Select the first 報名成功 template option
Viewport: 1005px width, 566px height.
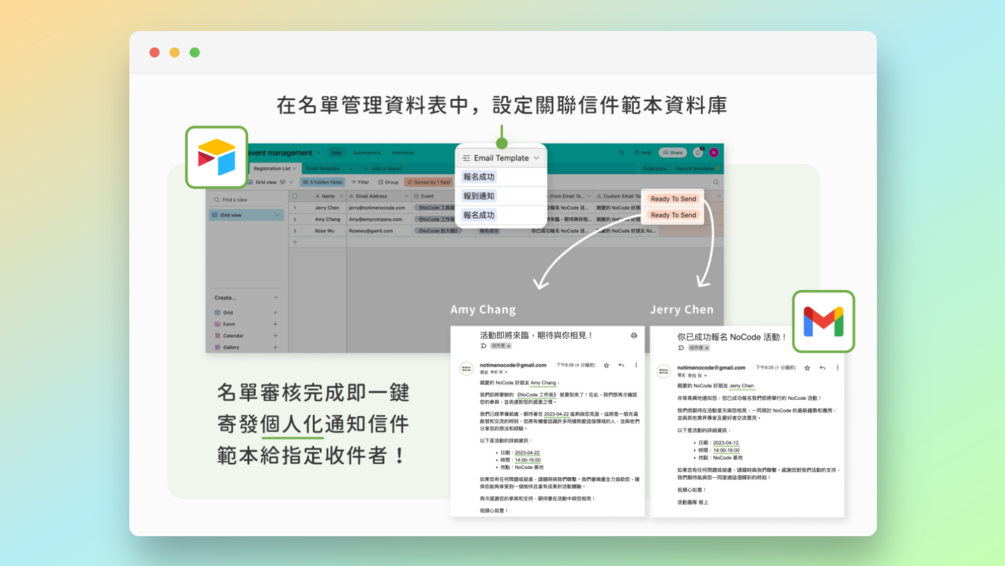pyautogui.click(x=479, y=177)
